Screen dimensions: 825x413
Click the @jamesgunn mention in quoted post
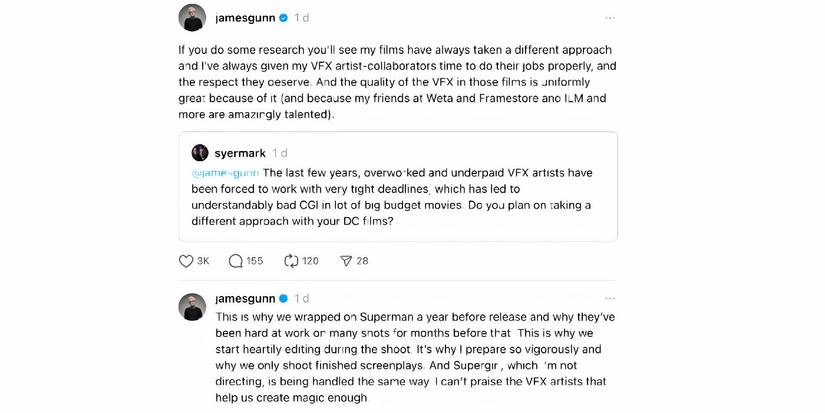(225, 173)
